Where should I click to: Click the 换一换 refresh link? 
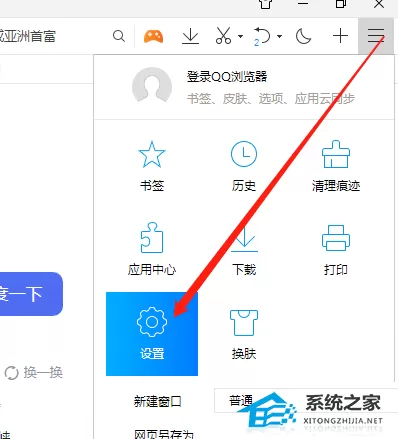(34, 372)
